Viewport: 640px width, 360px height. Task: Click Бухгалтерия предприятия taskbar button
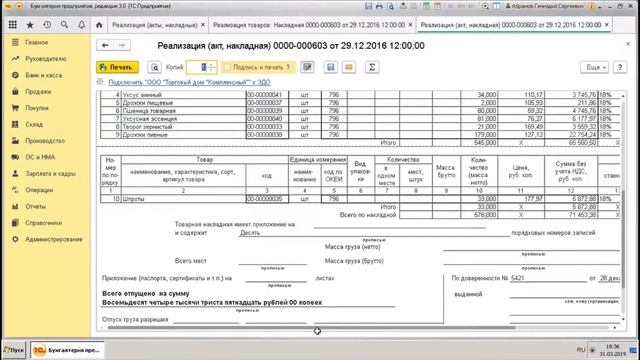[67, 350]
